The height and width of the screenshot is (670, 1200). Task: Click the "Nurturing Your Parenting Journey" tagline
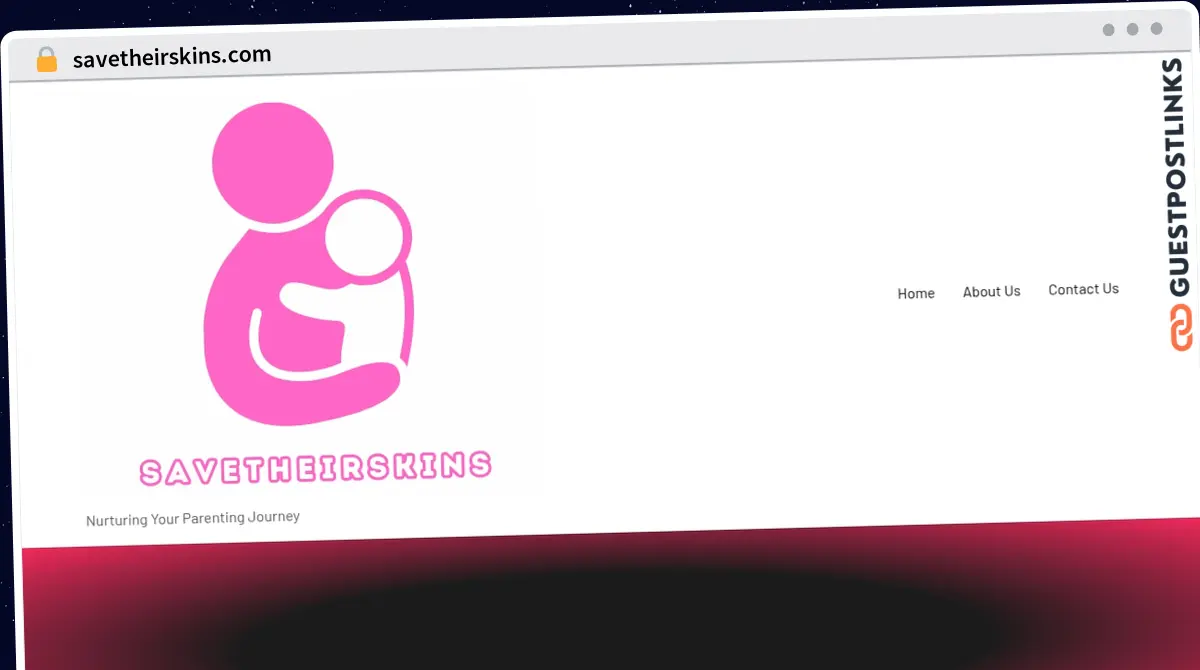click(193, 519)
